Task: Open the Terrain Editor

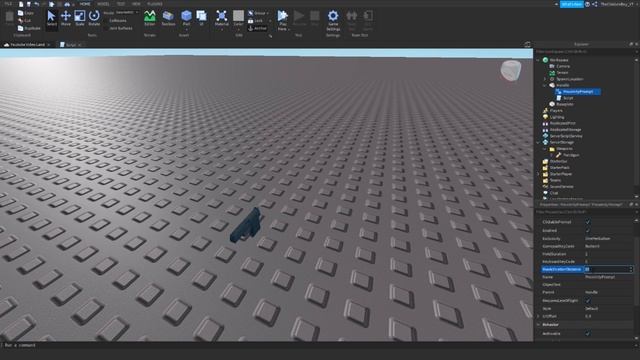Action: (150, 18)
